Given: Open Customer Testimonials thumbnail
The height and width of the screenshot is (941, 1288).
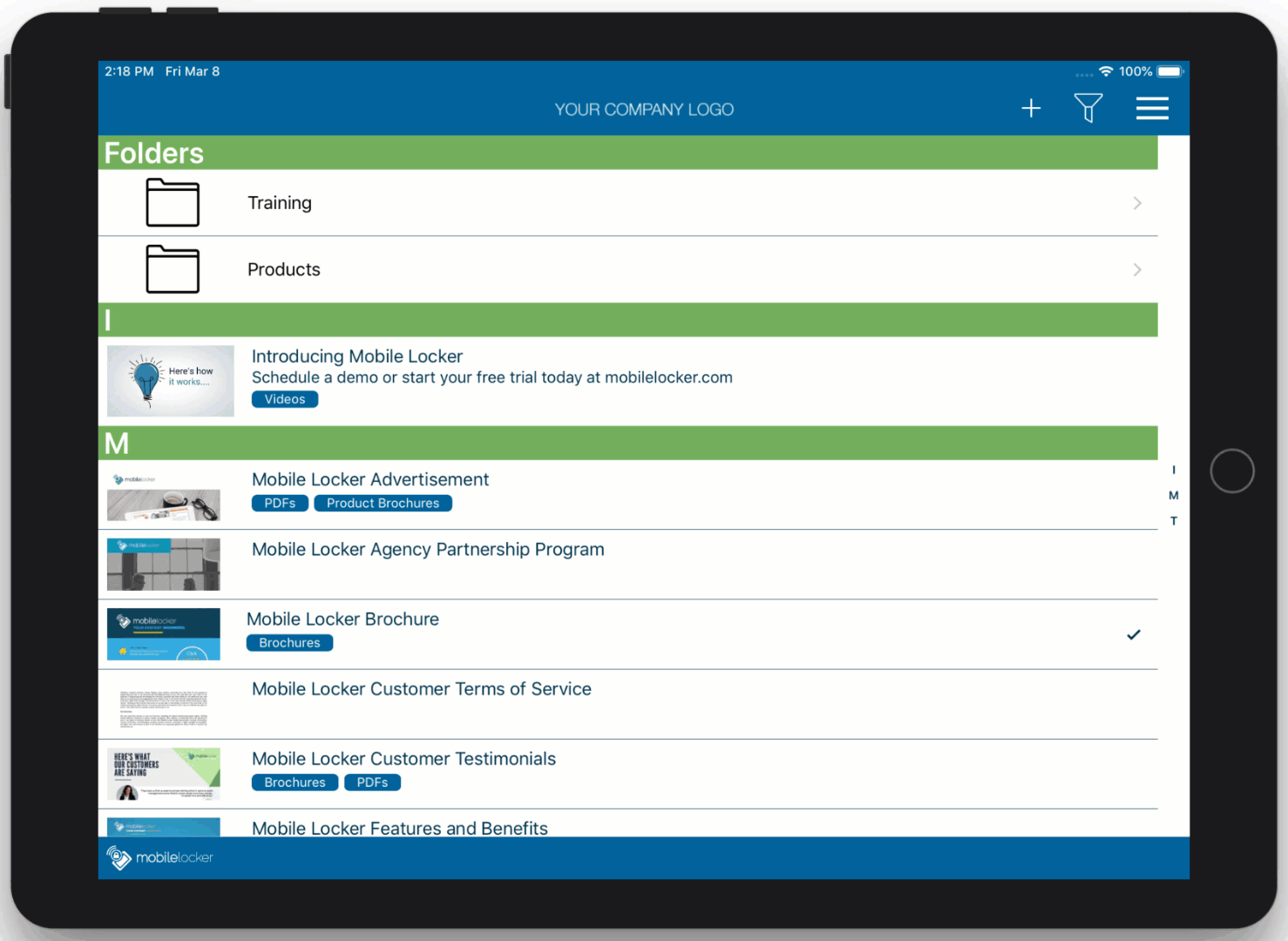Looking at the screenshot, I should (x=164, y=774).
